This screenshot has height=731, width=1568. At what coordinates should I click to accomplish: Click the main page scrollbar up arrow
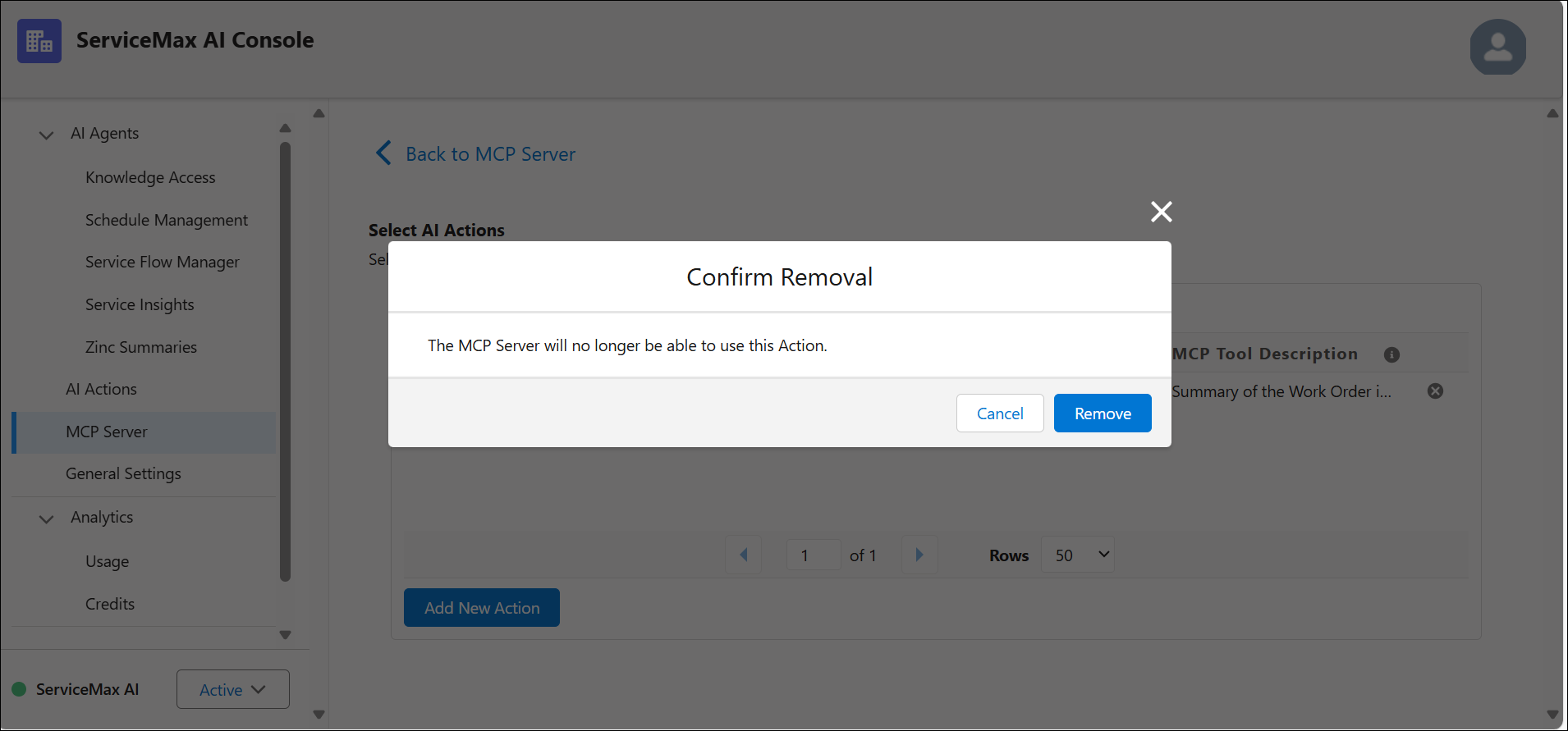point(1552,113)
